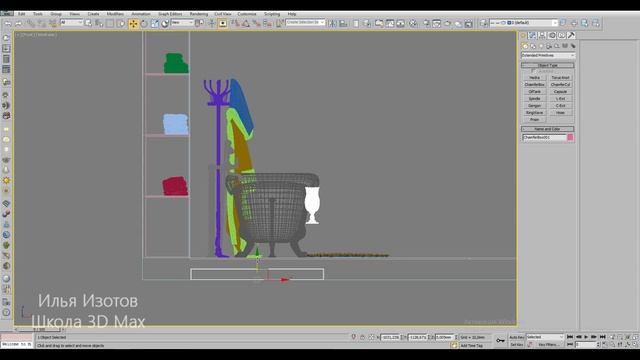Select the Shapes category icon
The height and width of the screenshot is (360, 640).
tap(533, 46)
